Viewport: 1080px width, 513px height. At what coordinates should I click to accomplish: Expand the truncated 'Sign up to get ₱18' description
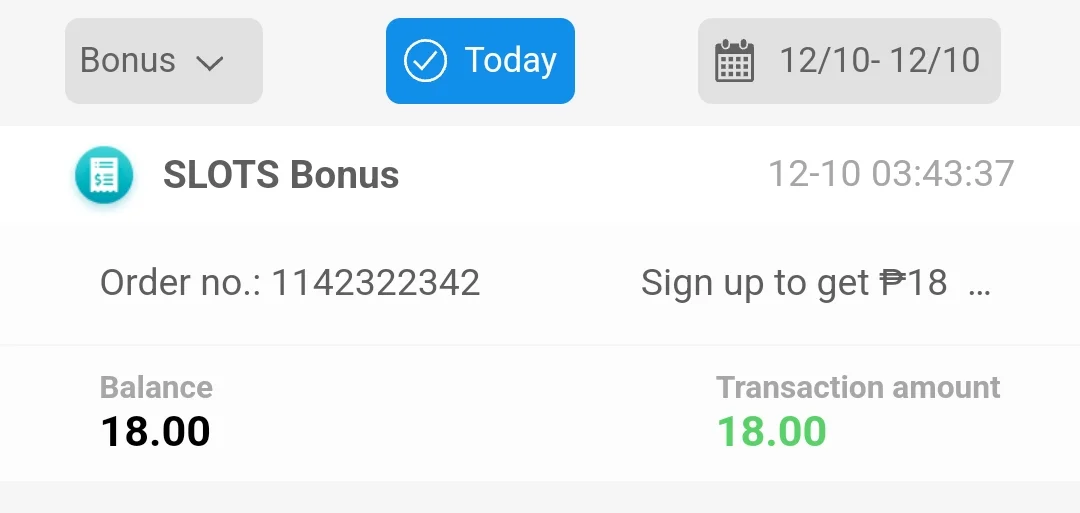tap(816, 283)
